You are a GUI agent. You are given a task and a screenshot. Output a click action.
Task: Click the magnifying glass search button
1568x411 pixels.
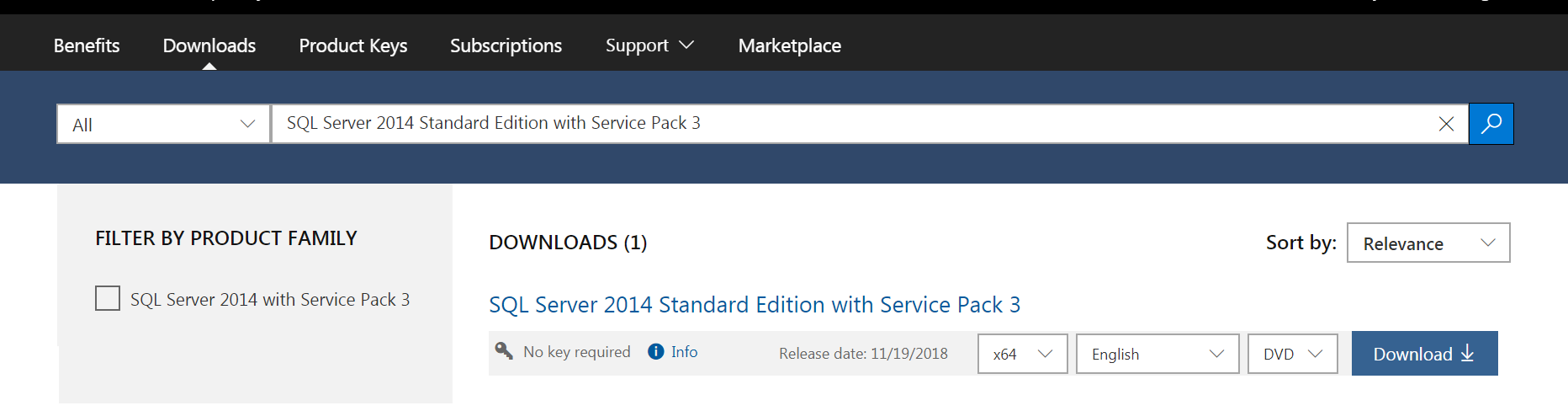click(x=1491, y=124)
